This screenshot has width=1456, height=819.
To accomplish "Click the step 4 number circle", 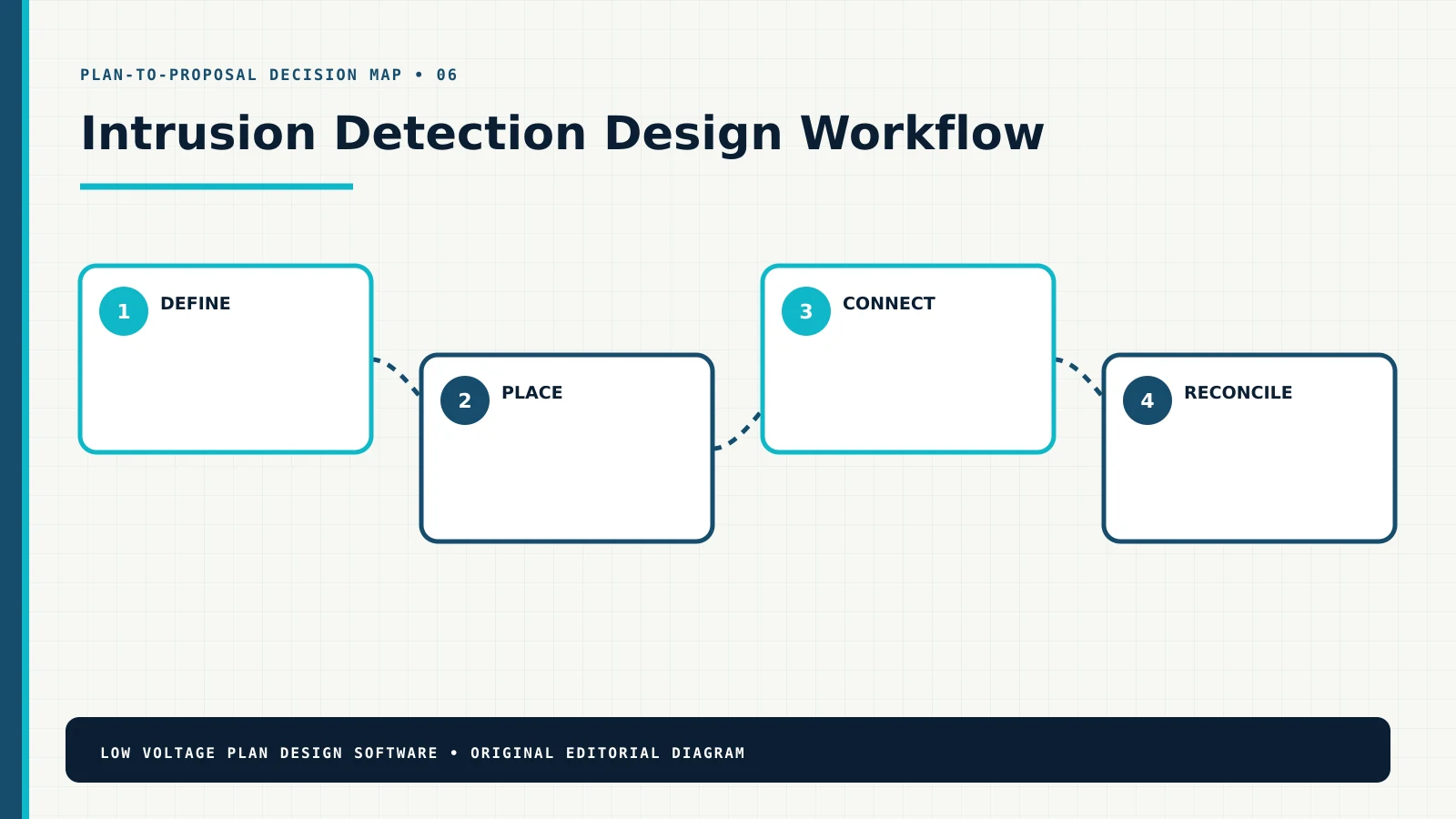I will pos(1148,400).
